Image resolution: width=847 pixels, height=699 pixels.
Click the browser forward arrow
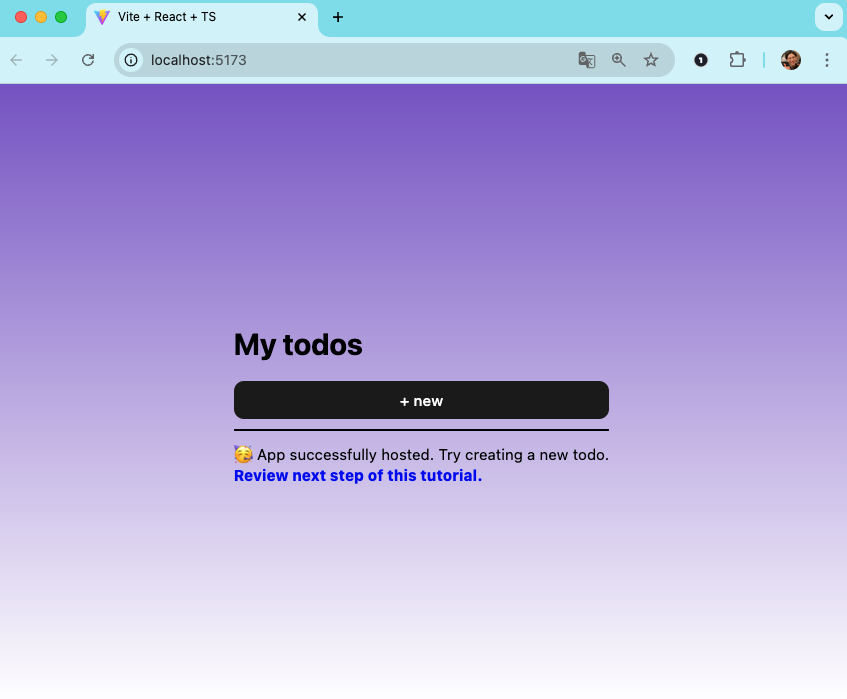pyautogui.click(x=52, y=60)
